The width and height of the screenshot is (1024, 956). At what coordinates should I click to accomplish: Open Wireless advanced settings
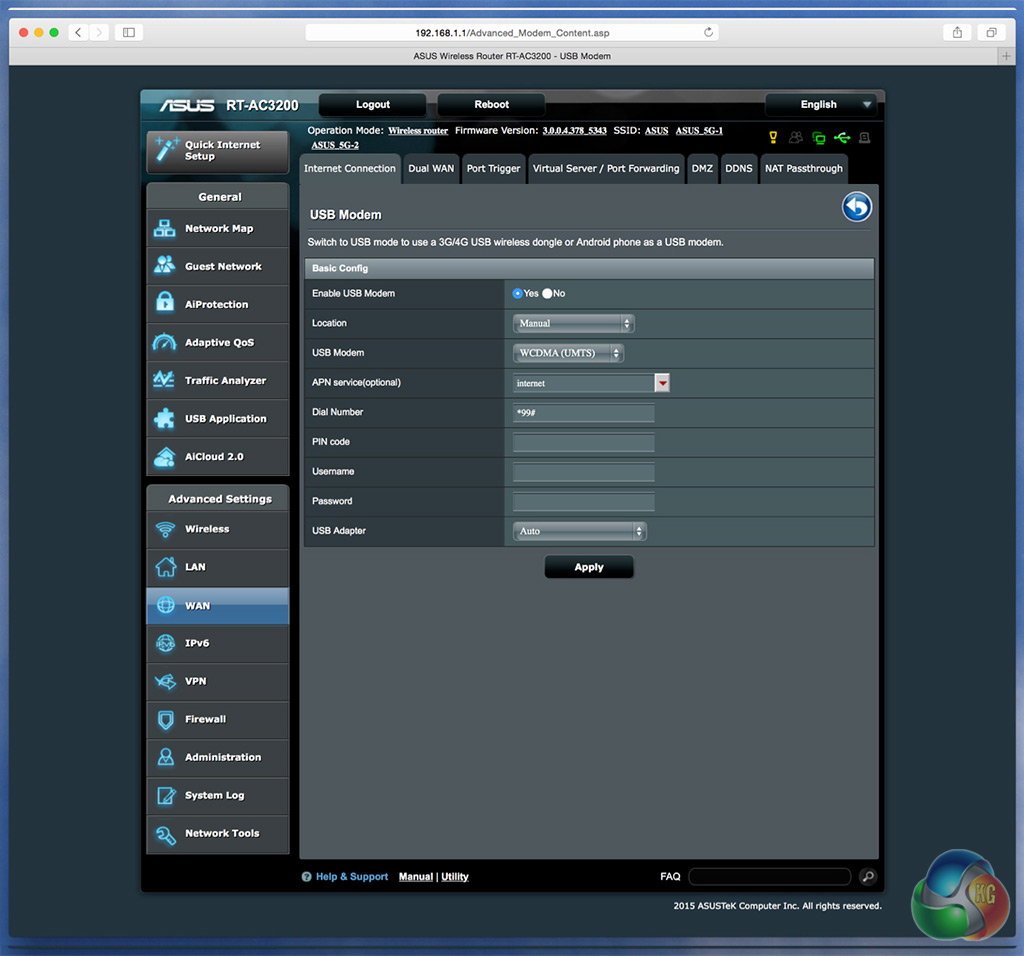(x=217, y=529)
